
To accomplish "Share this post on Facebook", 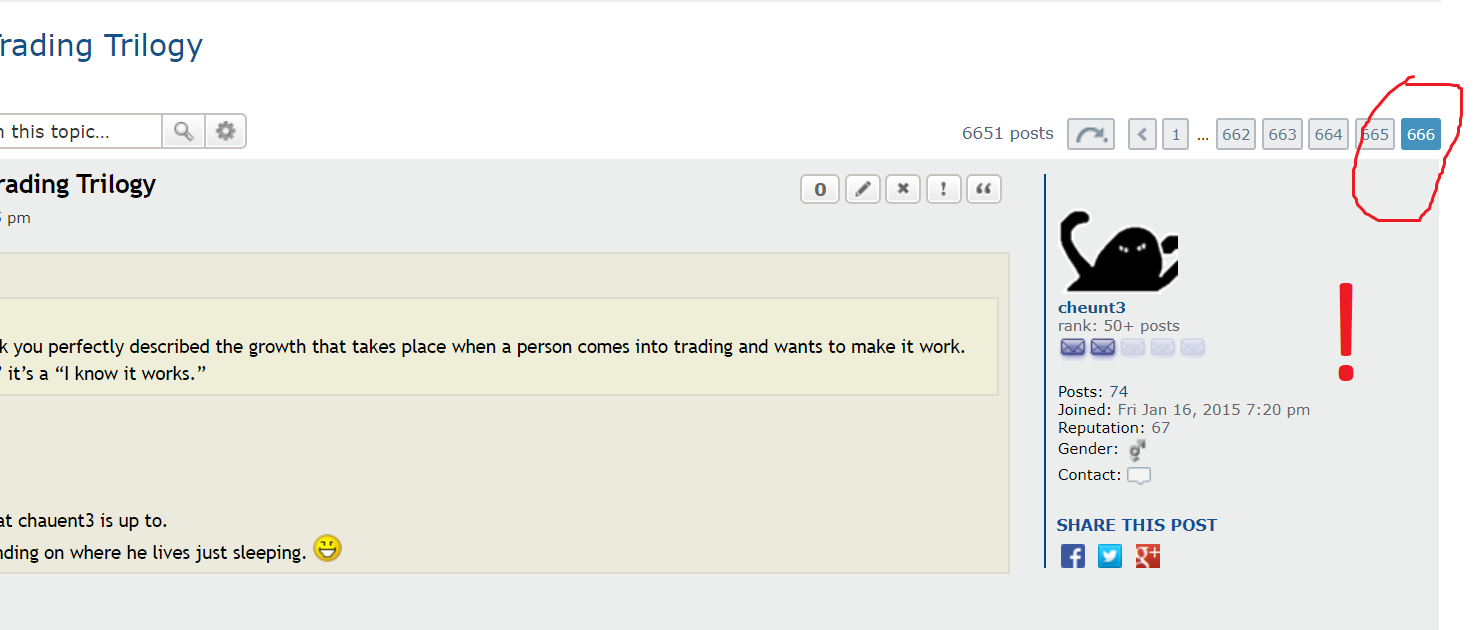I will coord(1072,556).
